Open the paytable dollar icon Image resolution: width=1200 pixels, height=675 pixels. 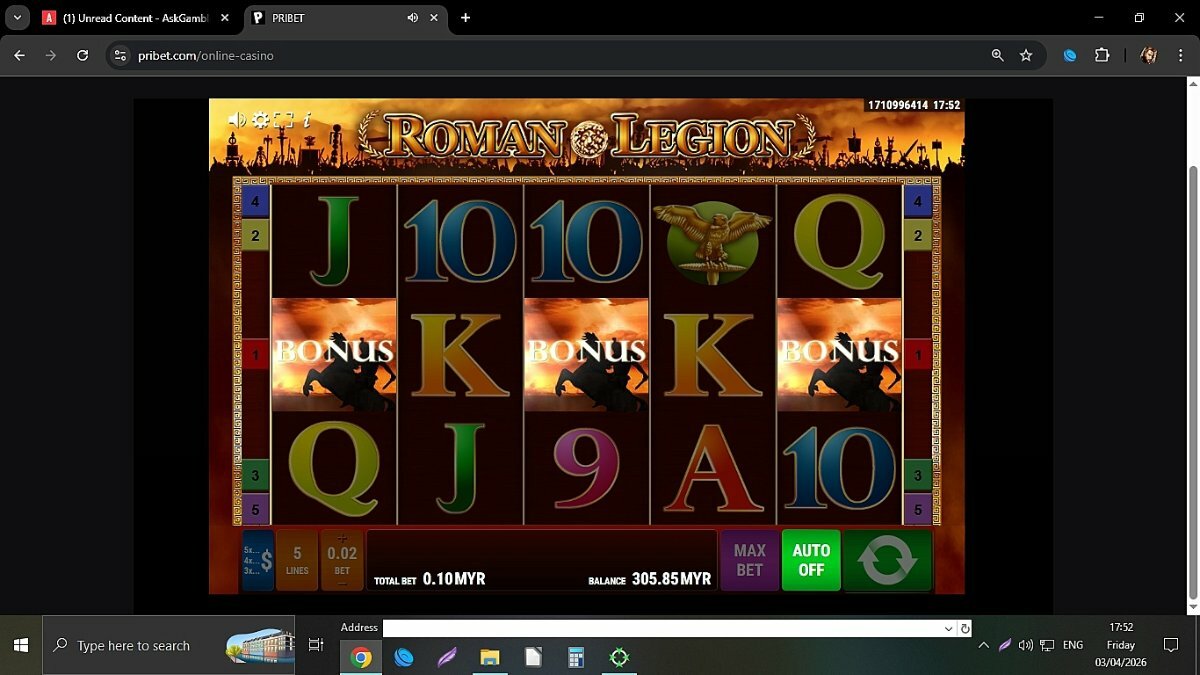(258, 560)
